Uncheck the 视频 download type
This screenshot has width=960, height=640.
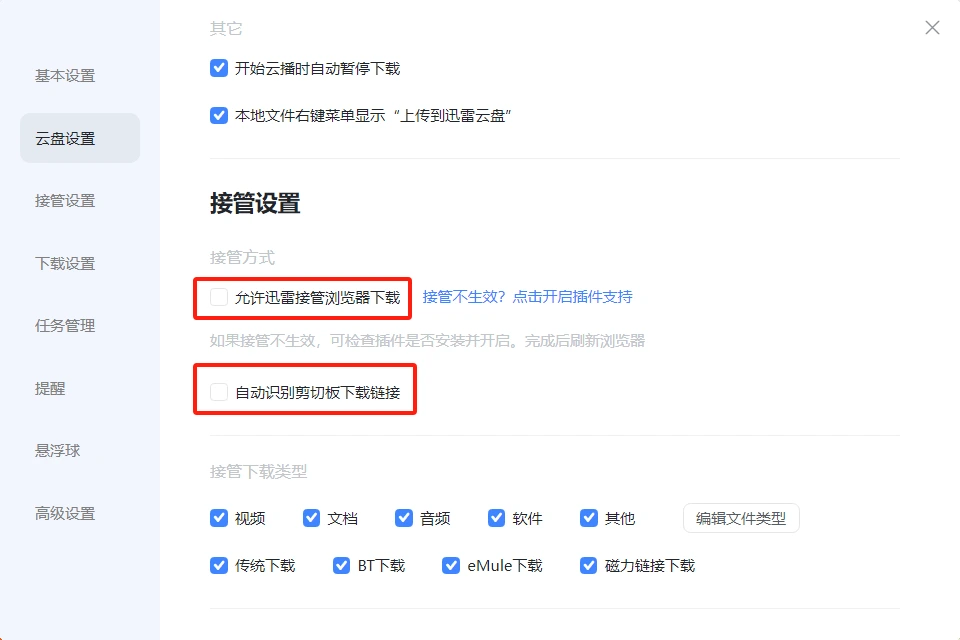tap(219, 518)
